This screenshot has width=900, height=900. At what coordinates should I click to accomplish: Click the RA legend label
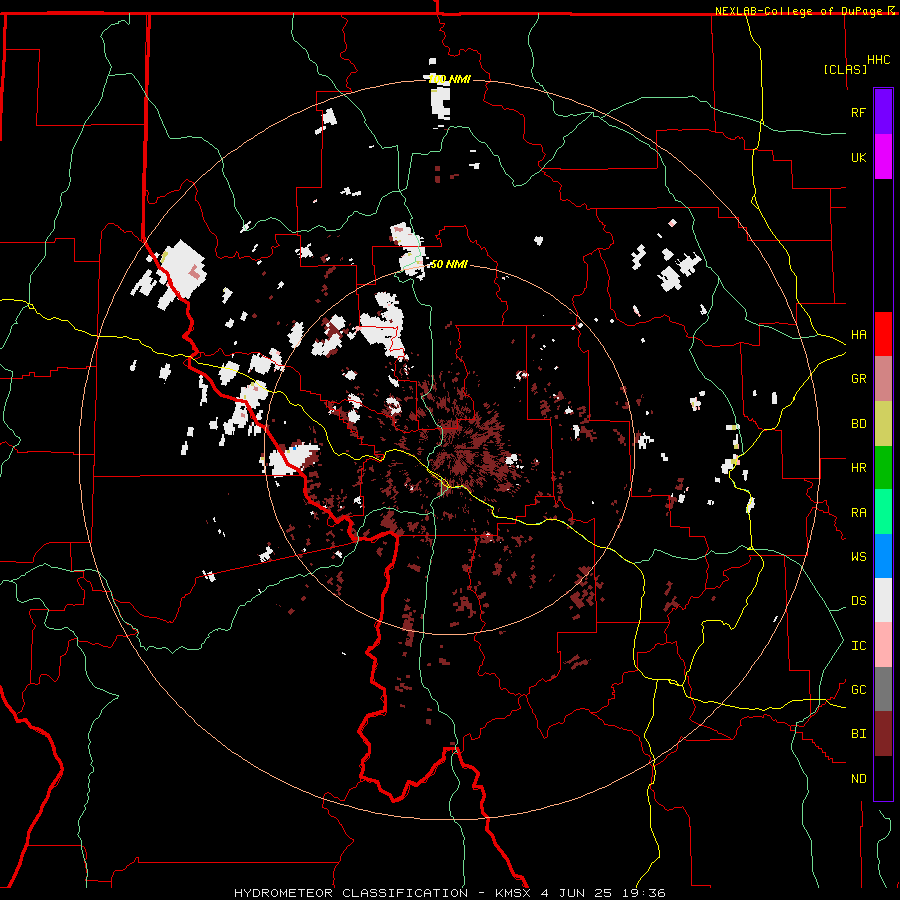858,512
